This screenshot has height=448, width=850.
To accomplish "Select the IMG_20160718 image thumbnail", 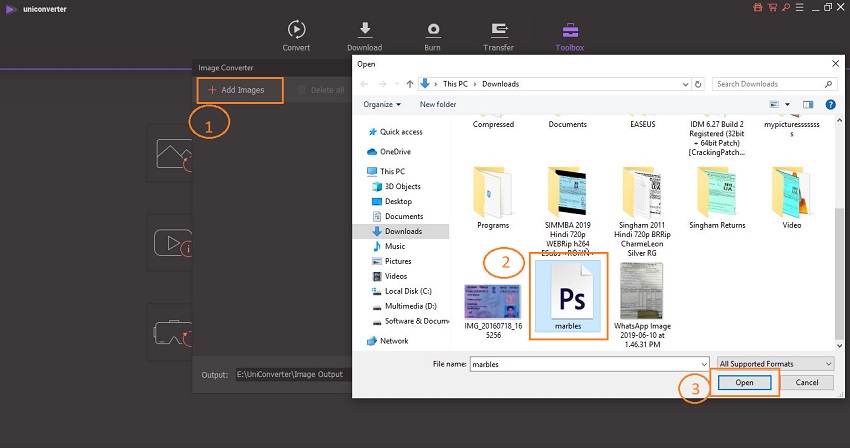I will click(x=493, y=310).
